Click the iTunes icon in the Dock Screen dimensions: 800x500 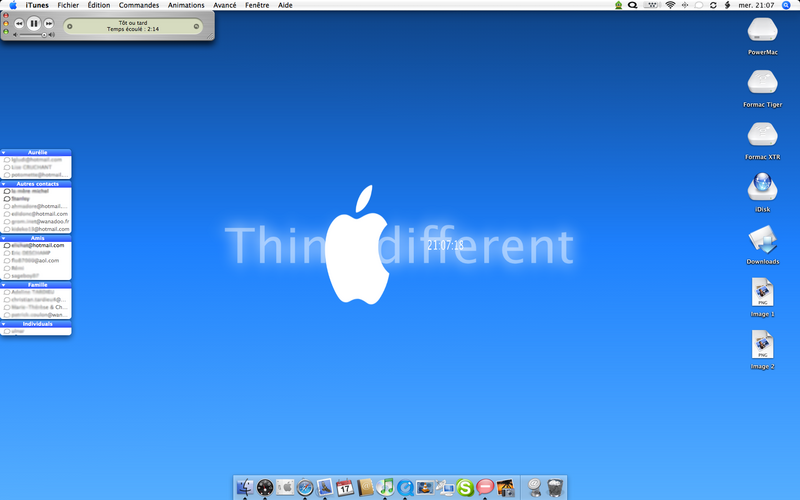click(385, 488)
